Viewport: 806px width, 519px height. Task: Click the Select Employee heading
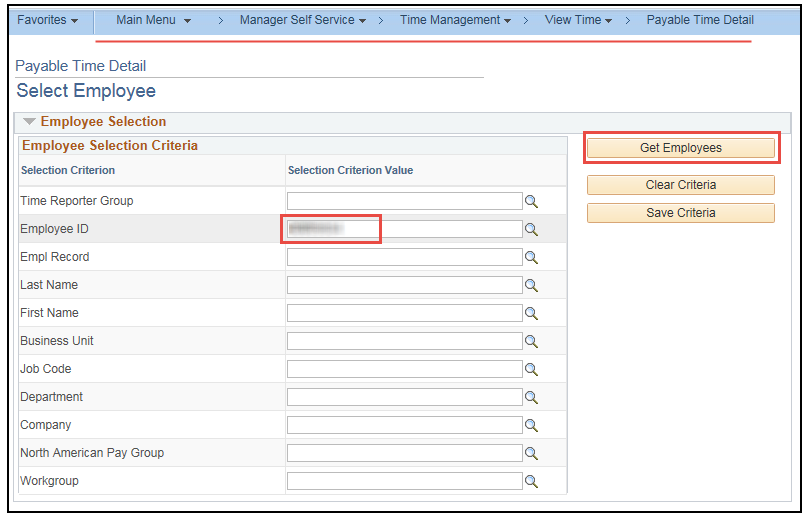86,91
